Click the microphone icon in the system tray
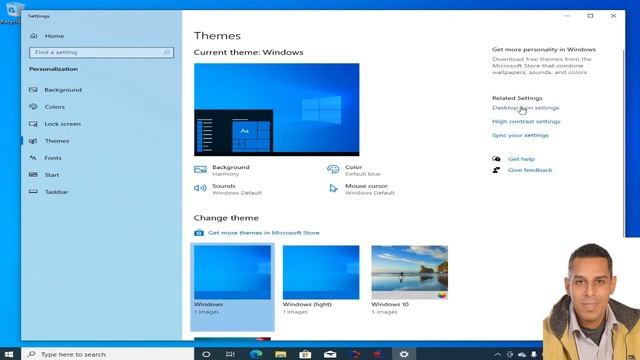This screenshot has height=360, width=640. click(534, 355)
